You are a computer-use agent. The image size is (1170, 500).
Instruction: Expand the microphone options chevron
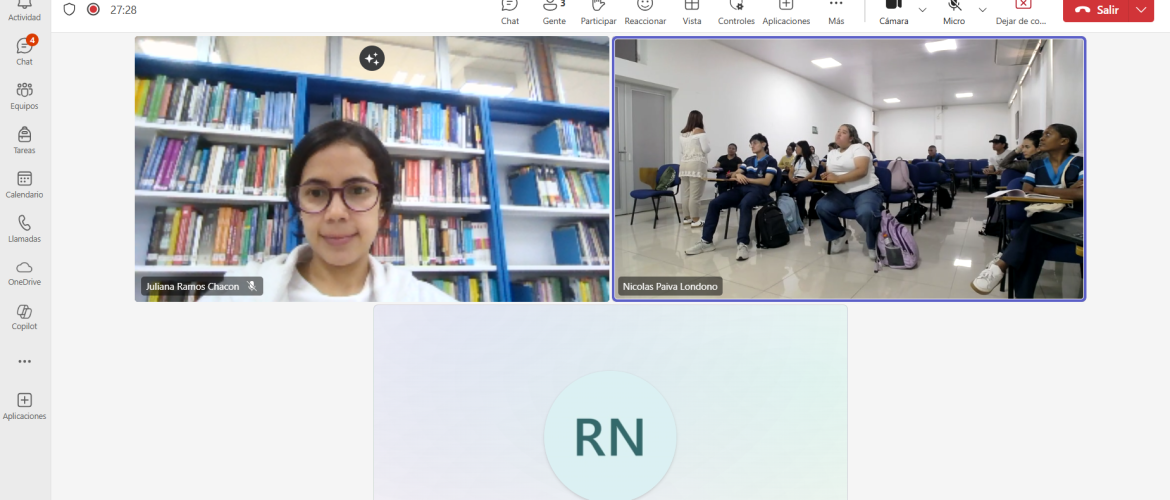[982, 10]
